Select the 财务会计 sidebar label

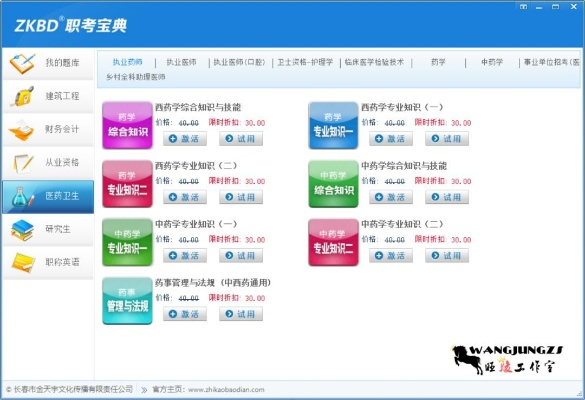62,129
